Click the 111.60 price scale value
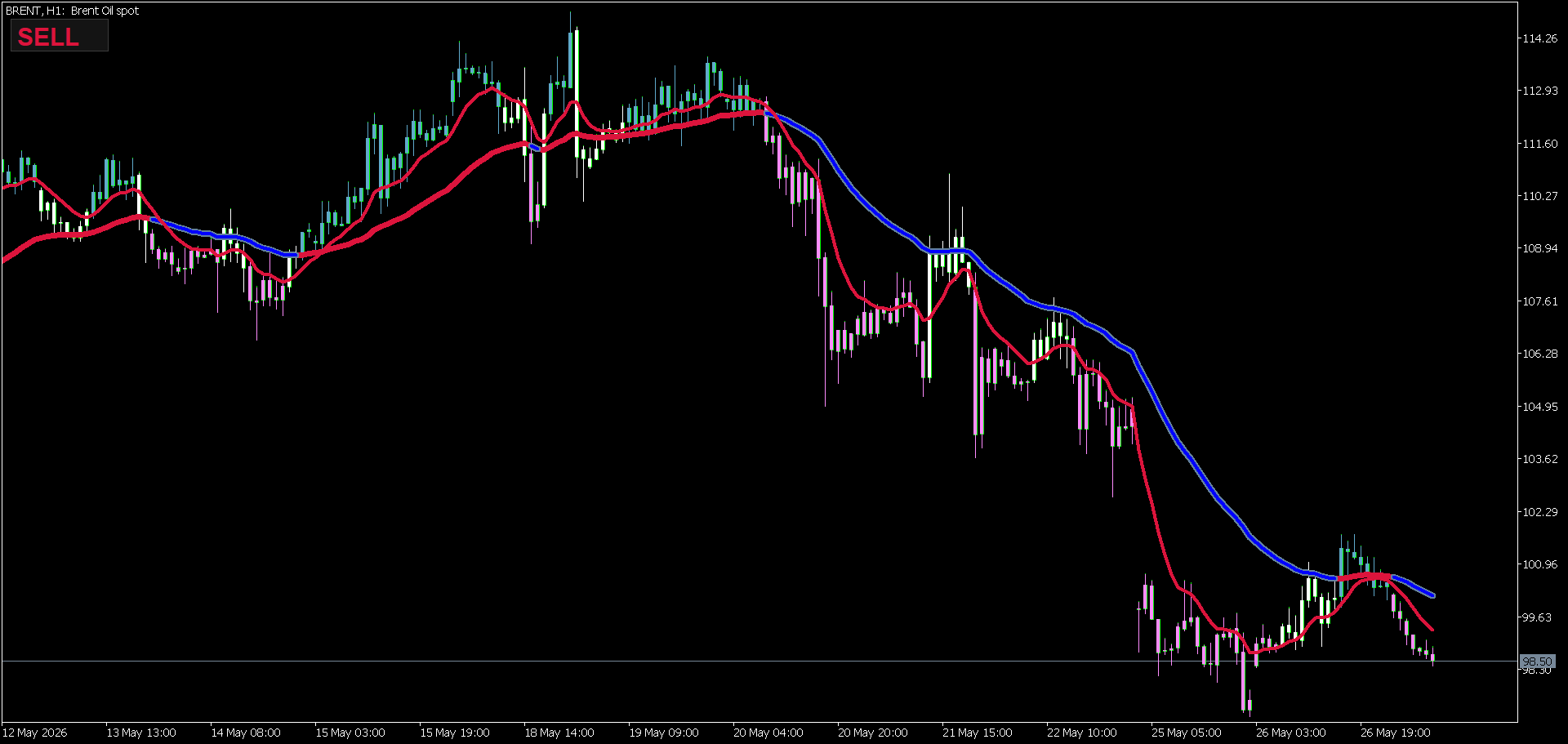1568x744 pixels. point(1539,144)
